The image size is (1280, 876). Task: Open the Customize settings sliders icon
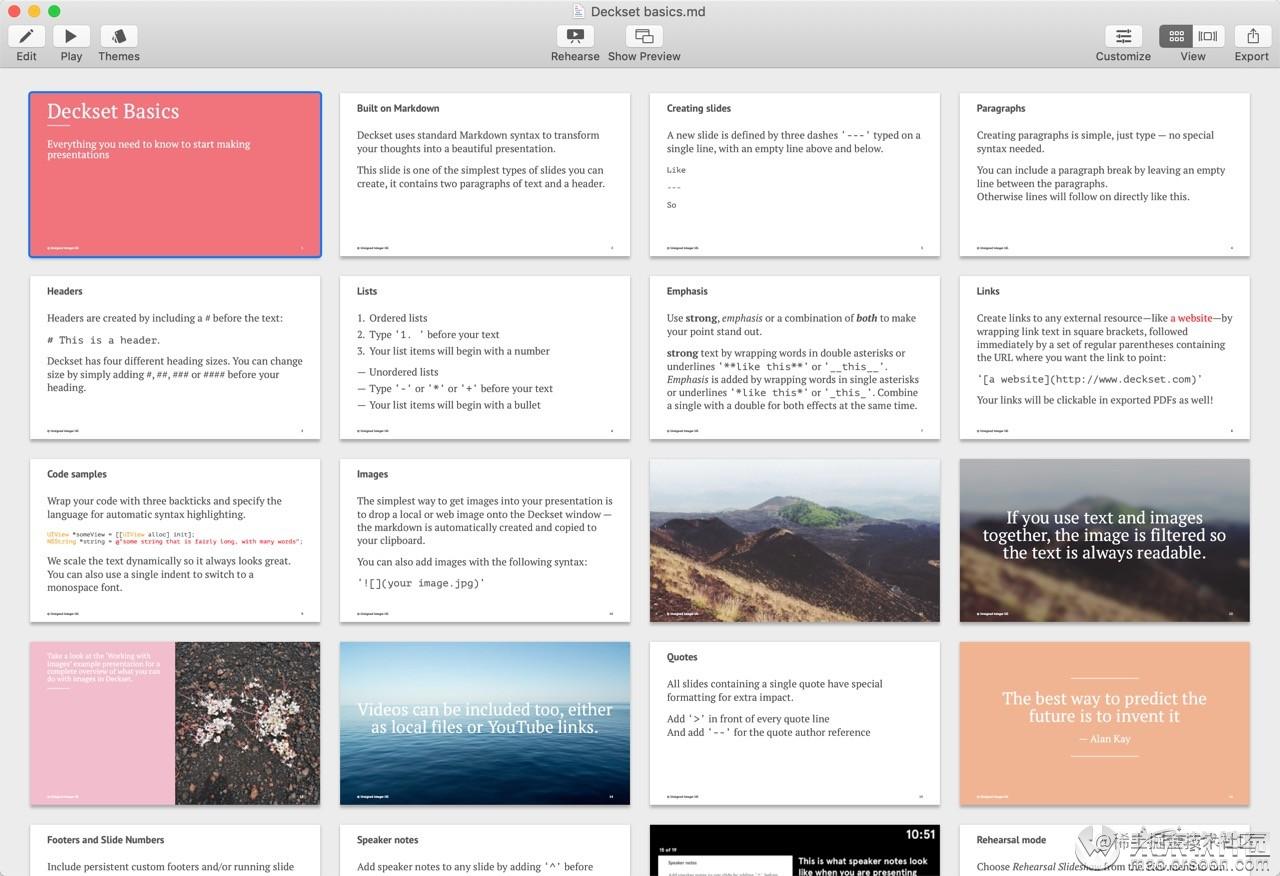pyautogui.click(x=1123, y=36)
